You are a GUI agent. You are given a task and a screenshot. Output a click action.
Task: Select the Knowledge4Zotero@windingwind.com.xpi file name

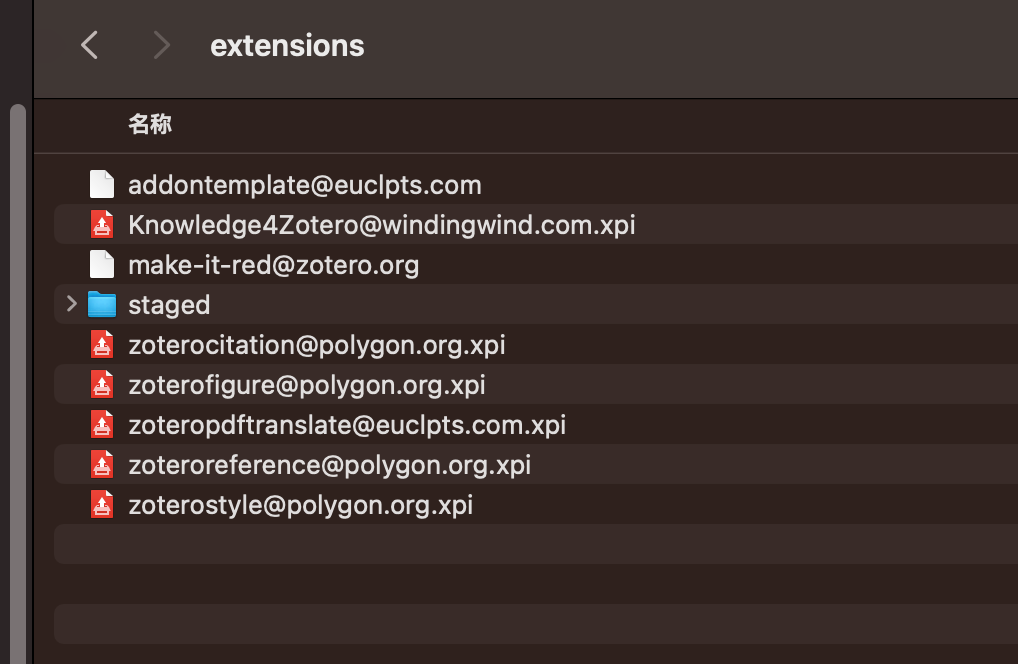pos(382,225)
